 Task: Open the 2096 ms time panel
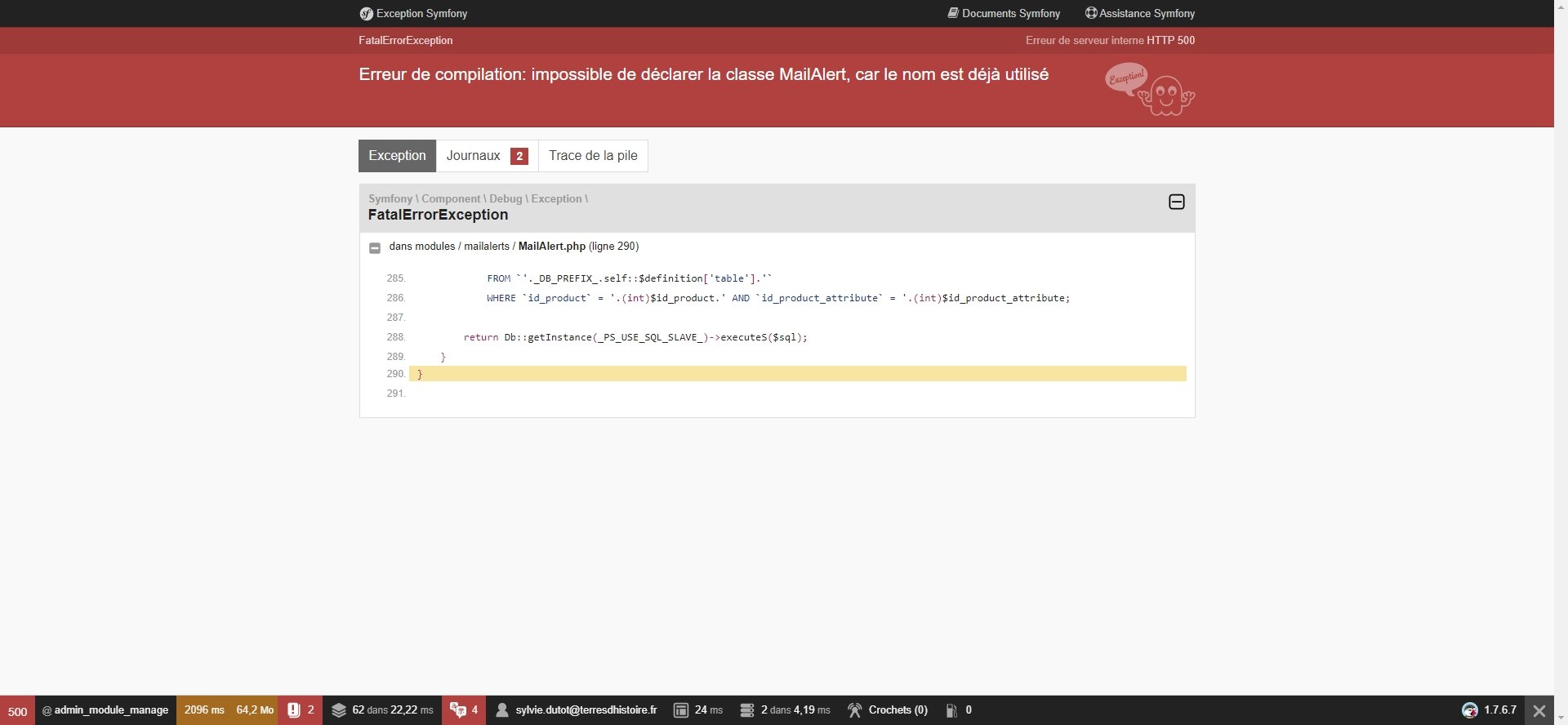click(204, 710)
